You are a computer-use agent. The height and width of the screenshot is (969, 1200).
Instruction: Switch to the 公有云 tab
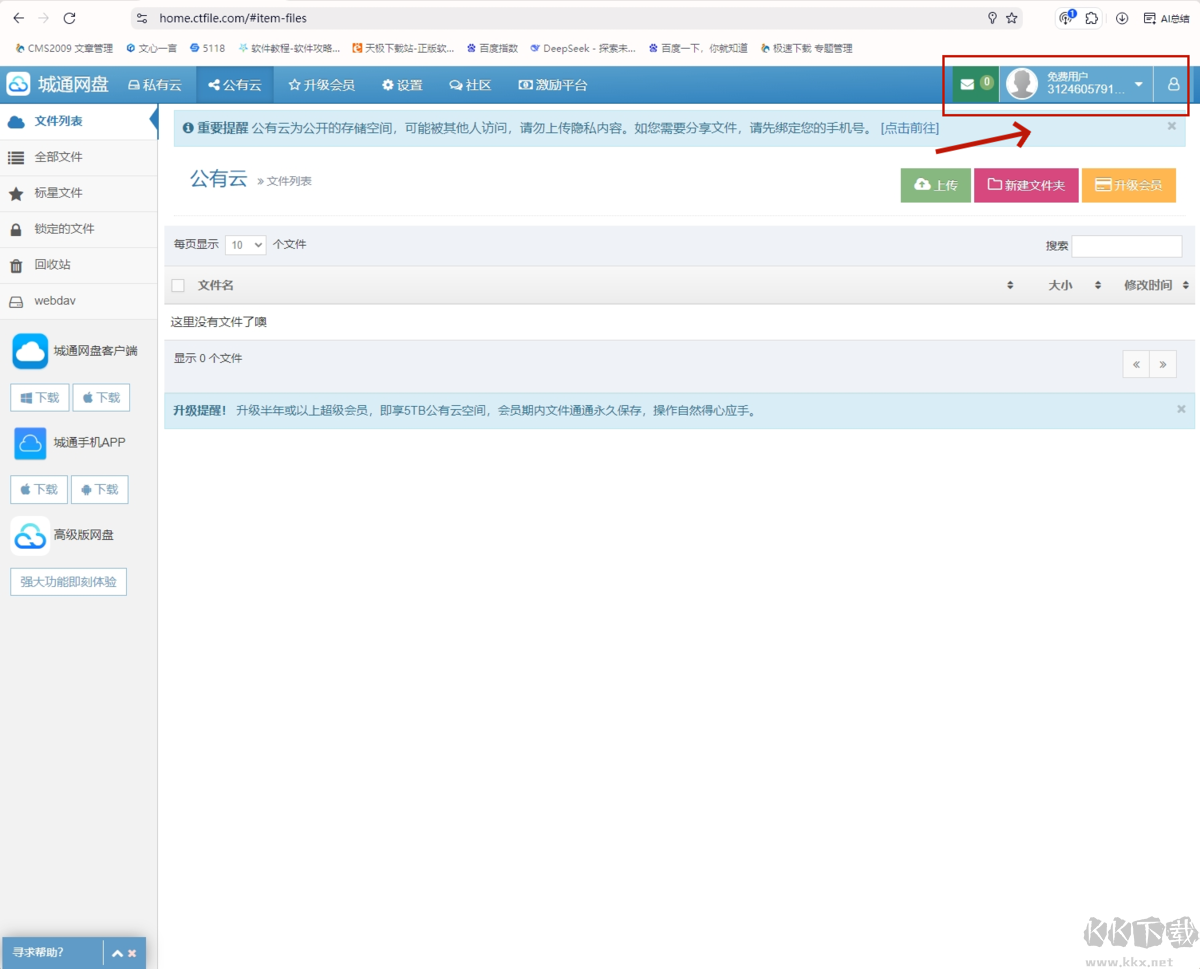[x=235, y=85]
